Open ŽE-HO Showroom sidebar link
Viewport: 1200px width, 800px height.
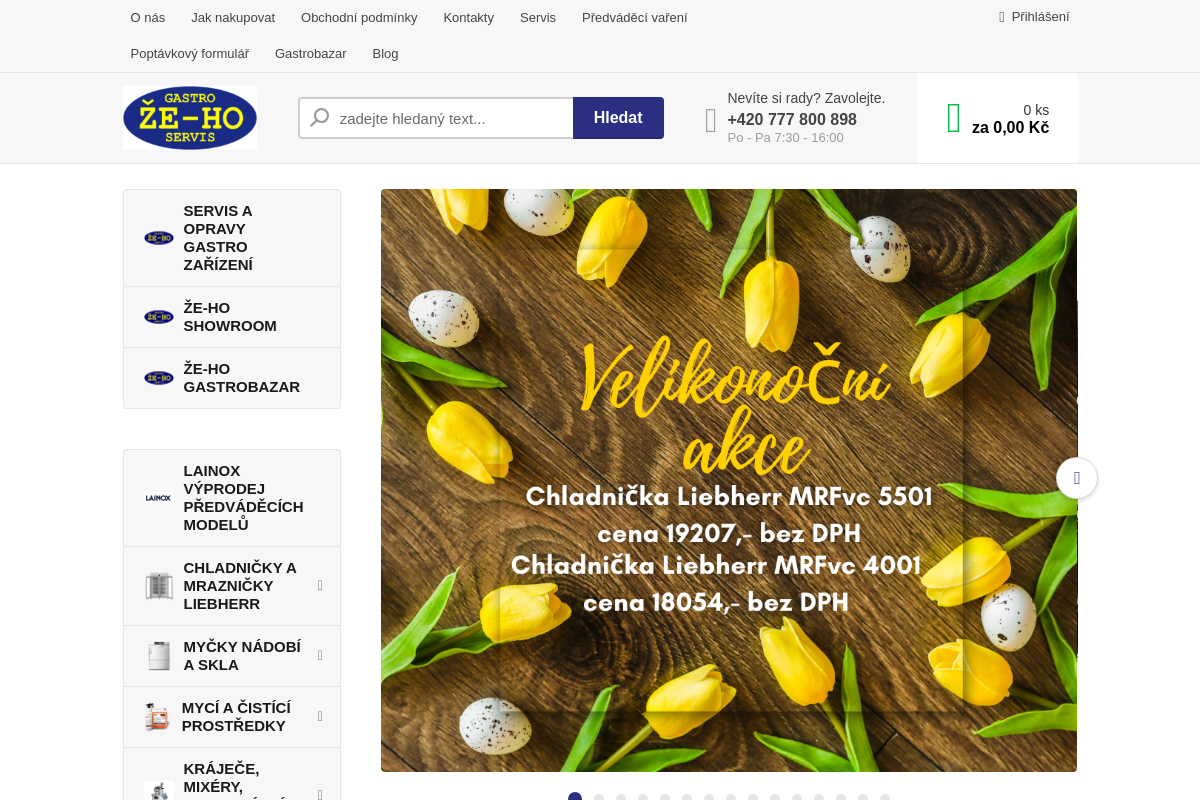click(232, 317)
